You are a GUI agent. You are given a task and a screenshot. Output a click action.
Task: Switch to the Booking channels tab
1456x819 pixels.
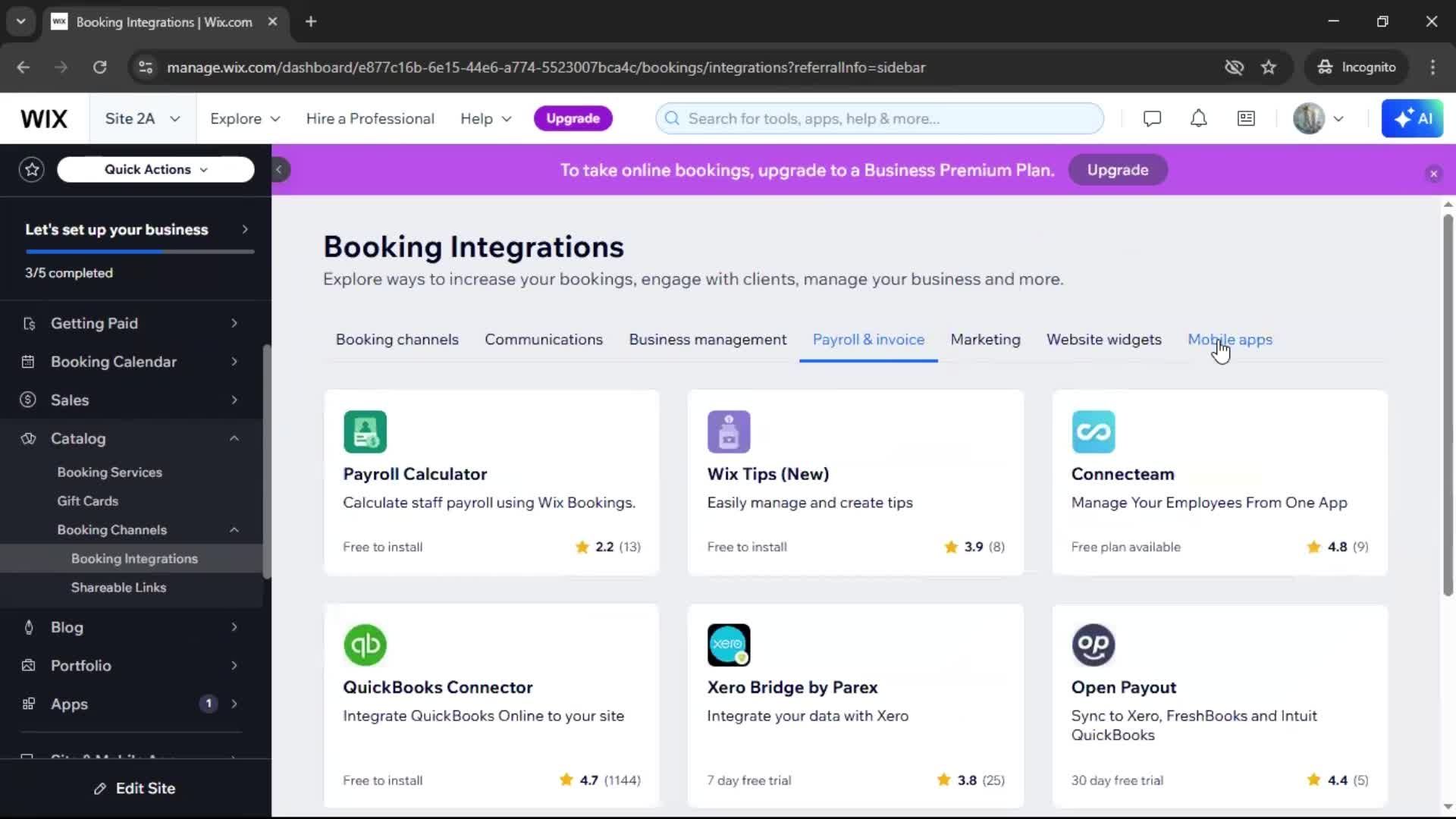pos(397,340)
